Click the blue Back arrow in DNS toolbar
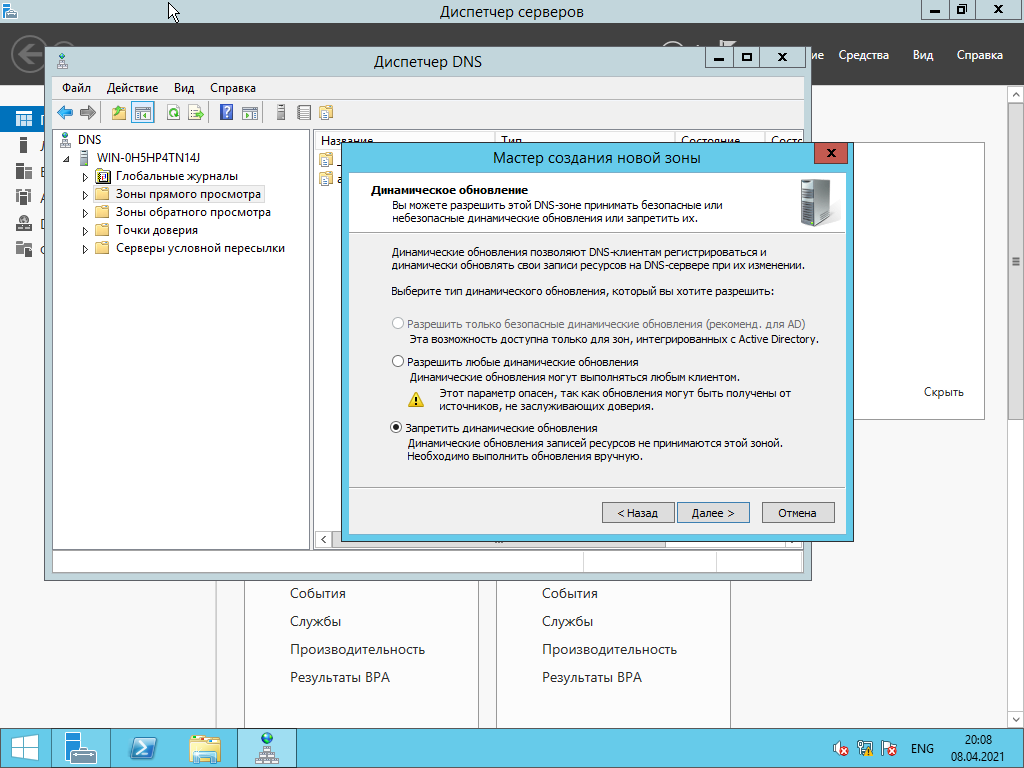1024x768 pixels. (65, 113)
